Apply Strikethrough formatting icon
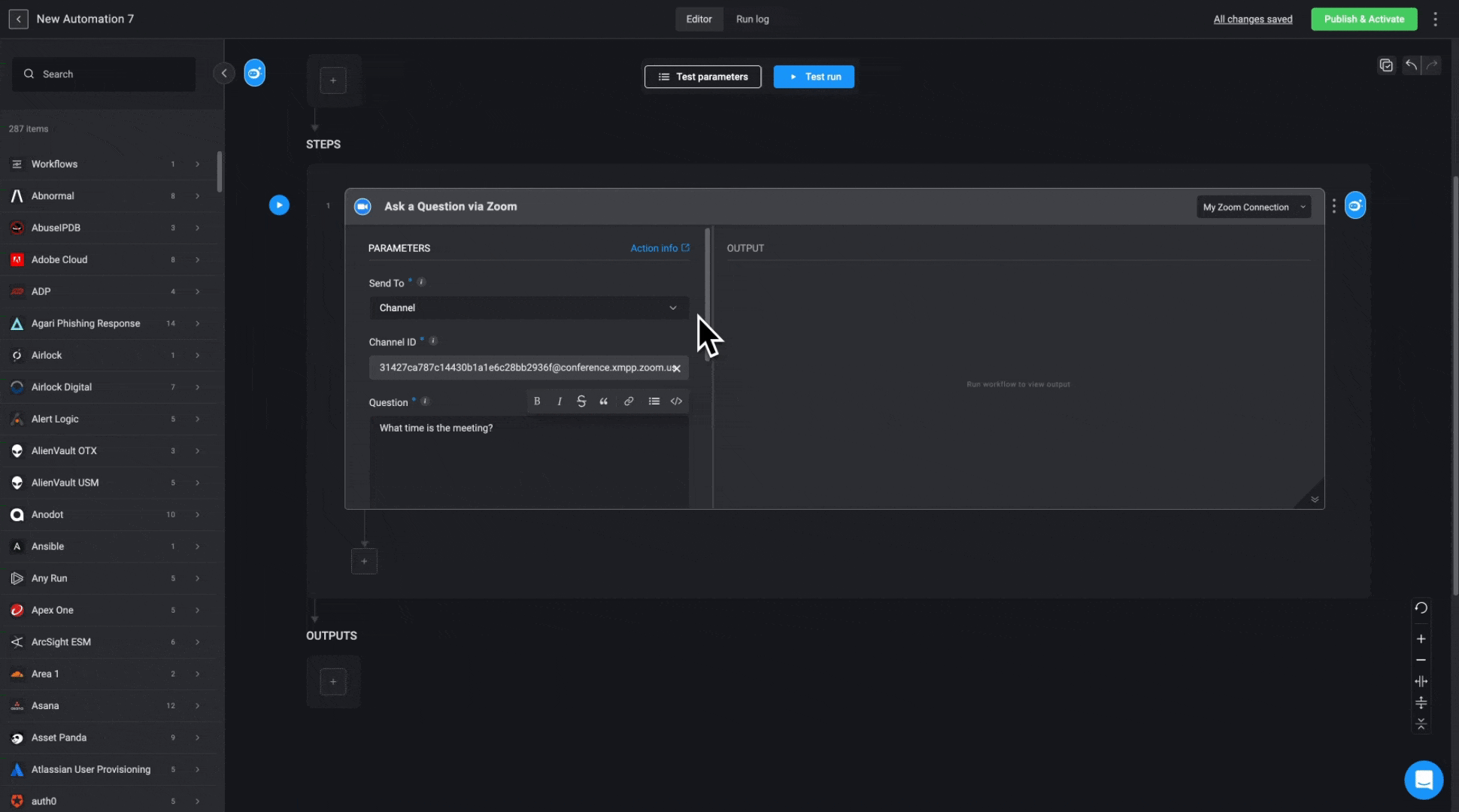 581,401
